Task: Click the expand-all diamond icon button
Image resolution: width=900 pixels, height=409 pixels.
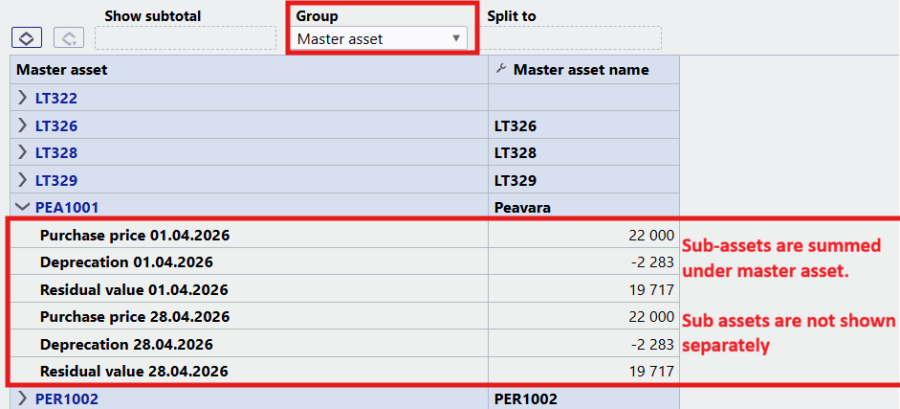Action: 26,38
